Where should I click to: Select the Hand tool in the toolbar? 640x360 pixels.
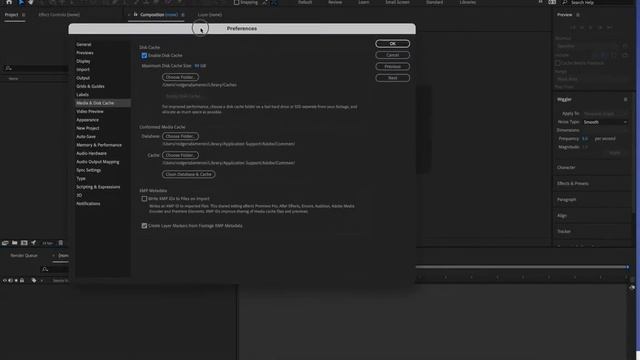tap(31, 2)
